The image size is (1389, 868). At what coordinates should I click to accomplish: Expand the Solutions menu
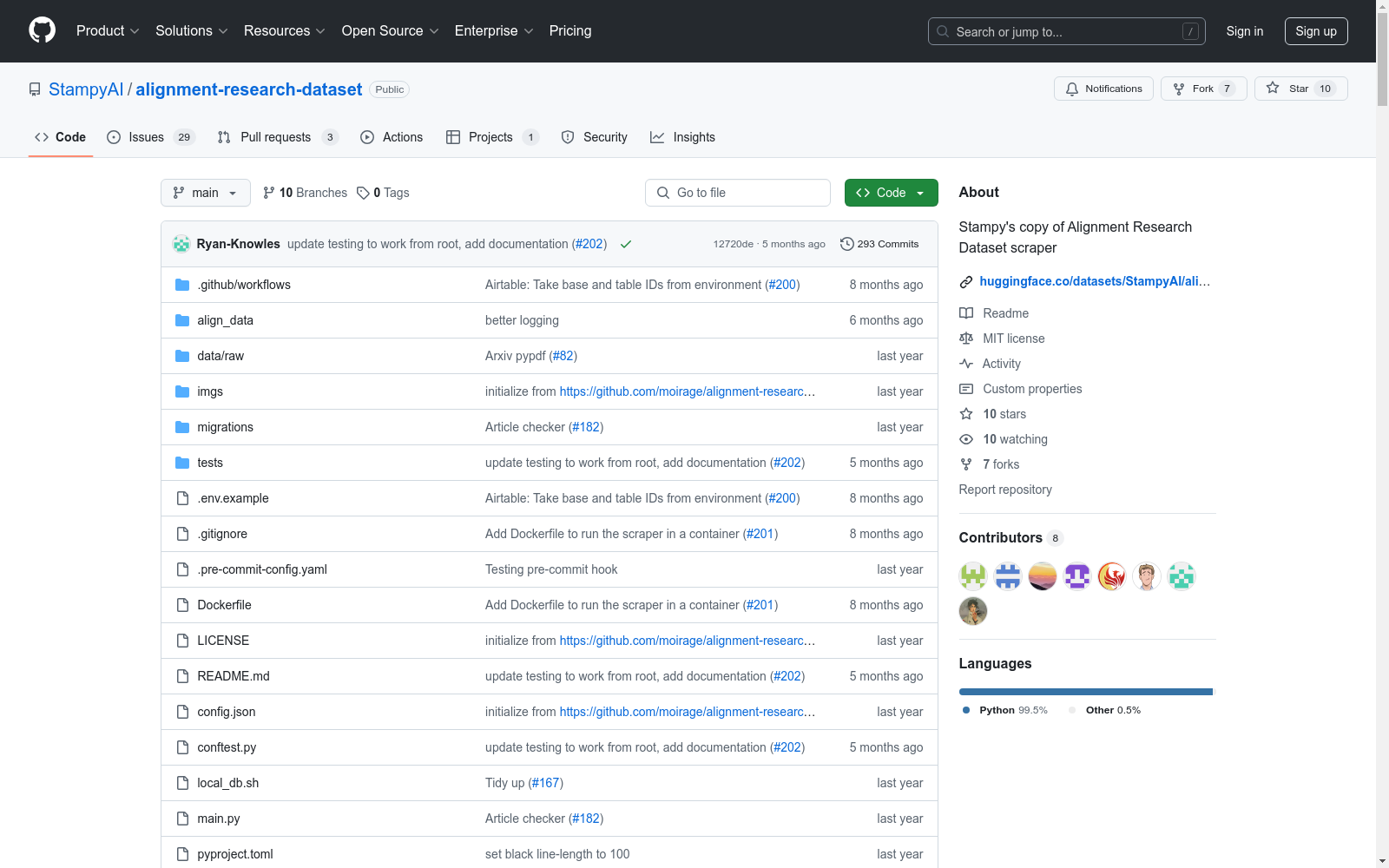(192, 31)
